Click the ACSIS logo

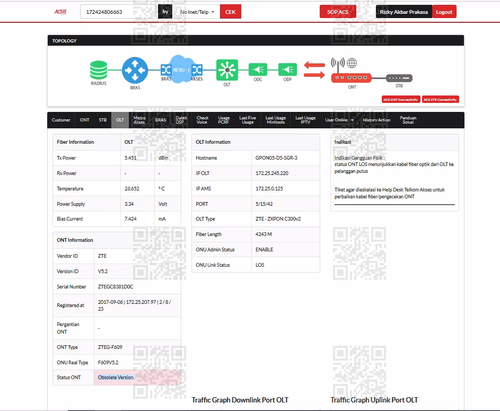pyautogui.click(x=60, y=12)
